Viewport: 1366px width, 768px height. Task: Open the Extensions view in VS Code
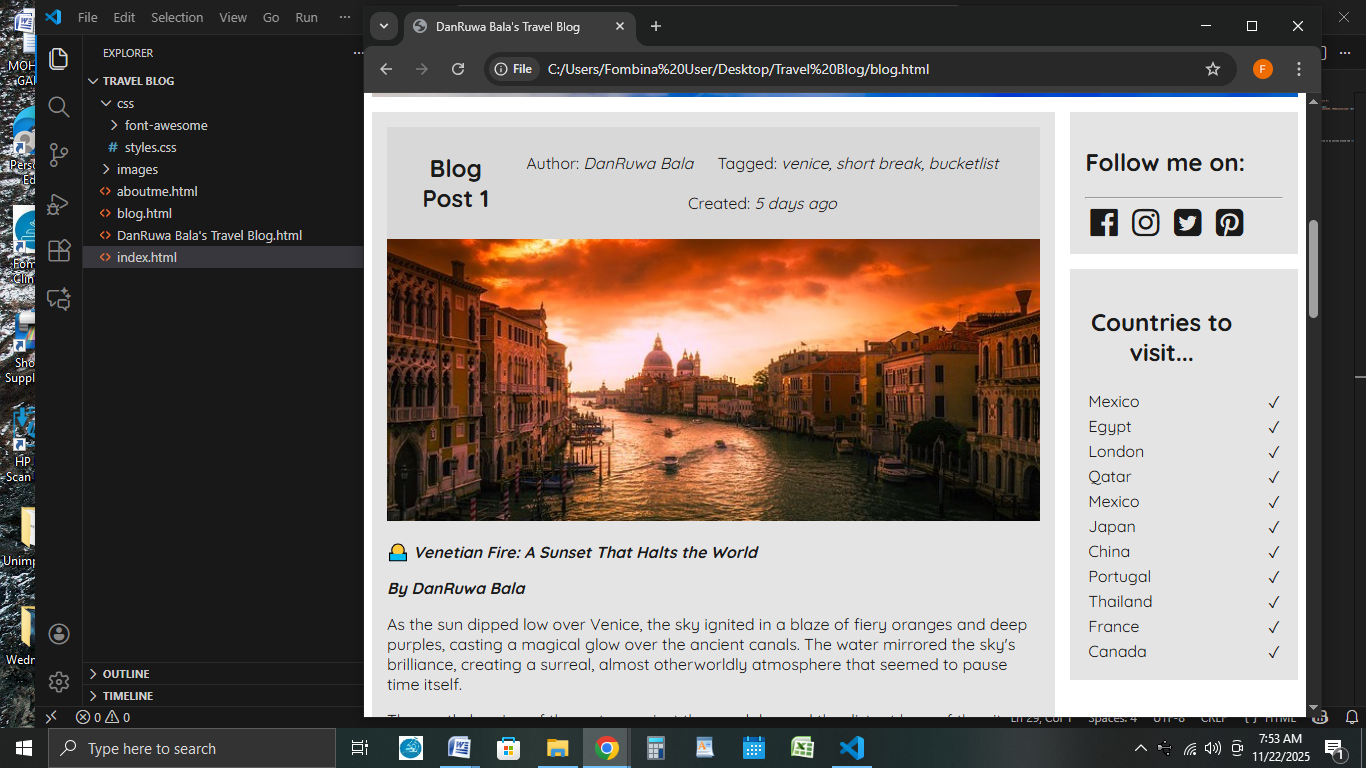(59, 250)
